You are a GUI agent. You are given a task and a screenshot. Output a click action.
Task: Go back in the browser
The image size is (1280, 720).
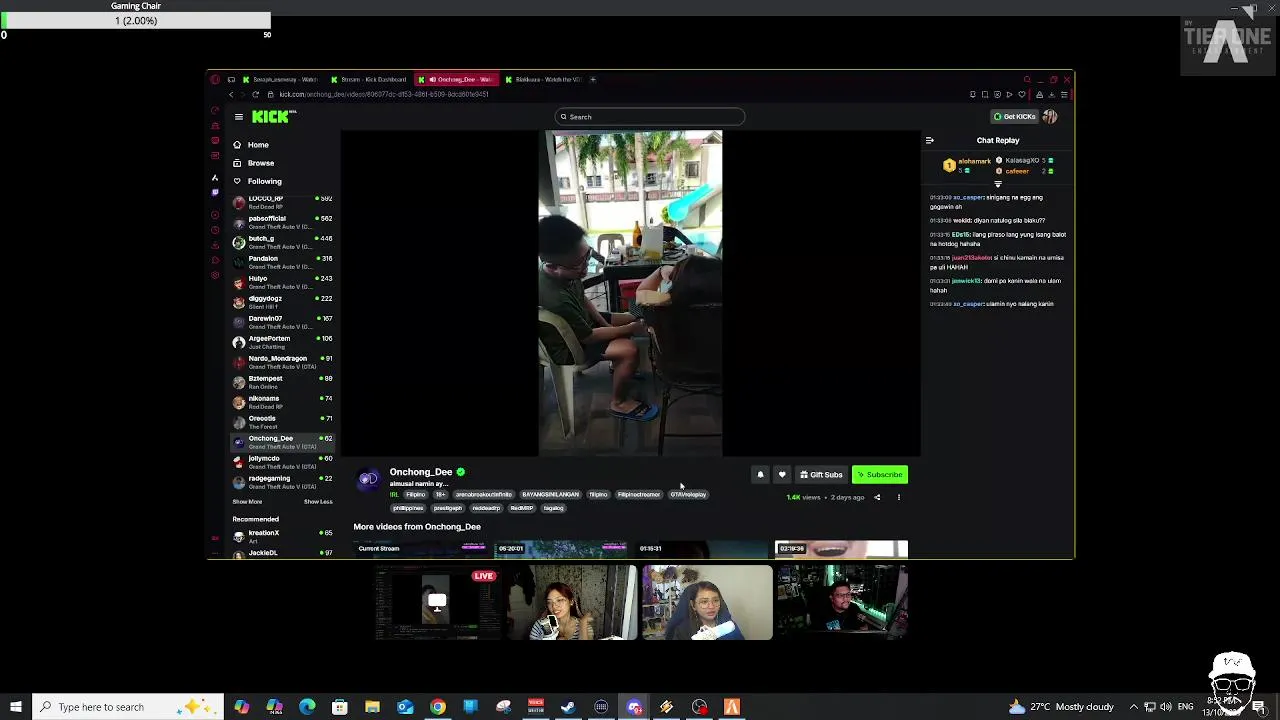tap(231, 94)
